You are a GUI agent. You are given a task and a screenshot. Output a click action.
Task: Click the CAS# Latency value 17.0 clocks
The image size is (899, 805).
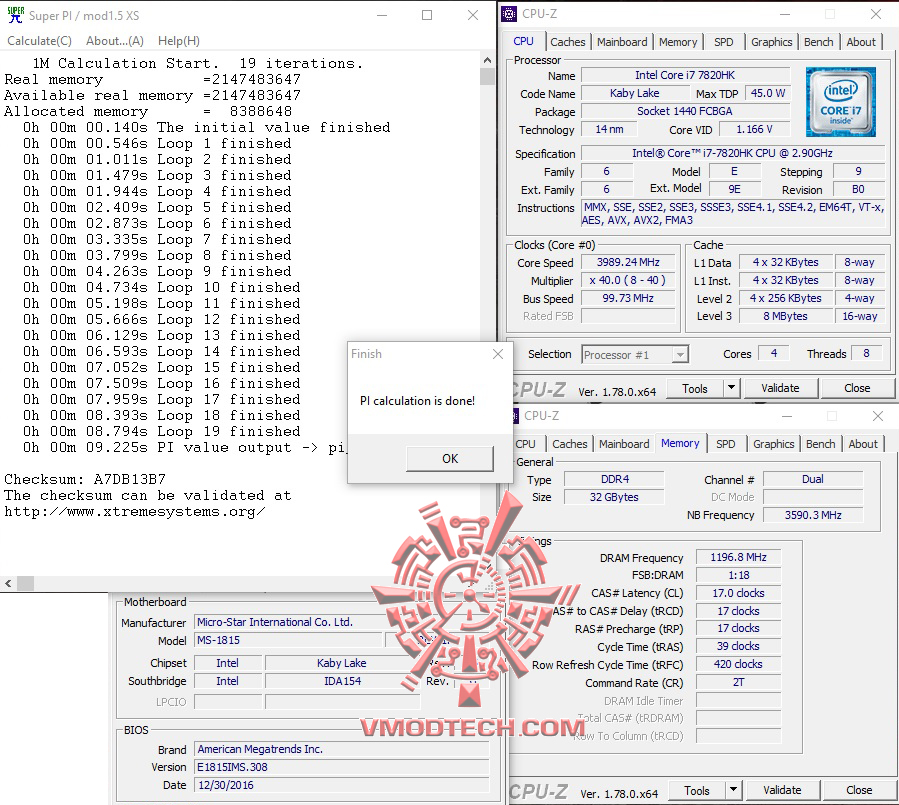point(738,593)
